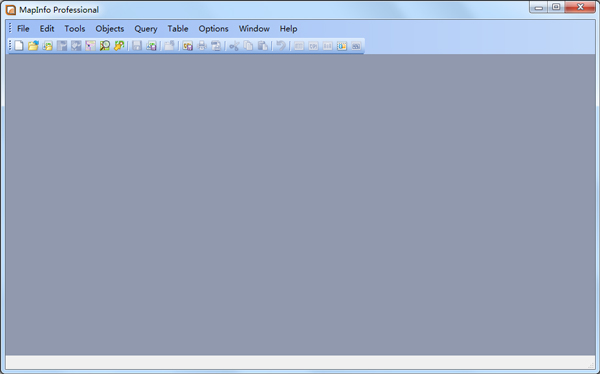Click the New Browser window icon
This screenshot has width=600, height=374.
coord(299,46)
